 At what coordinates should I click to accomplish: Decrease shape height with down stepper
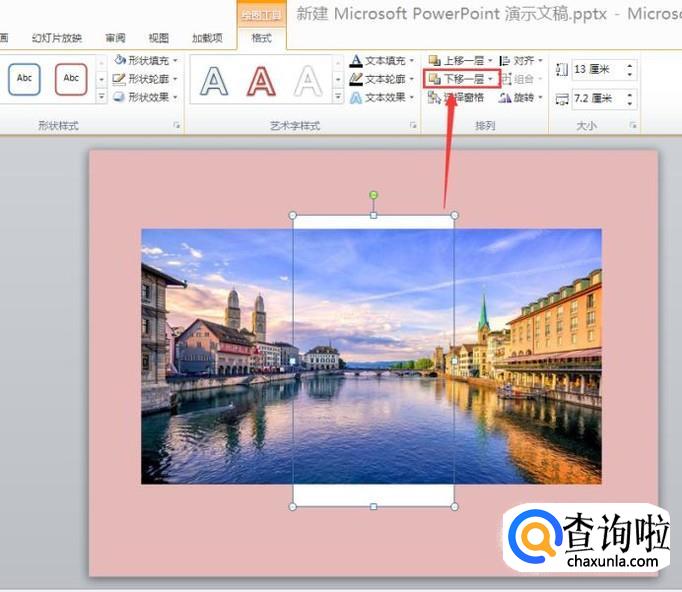[x=630, y=74]
